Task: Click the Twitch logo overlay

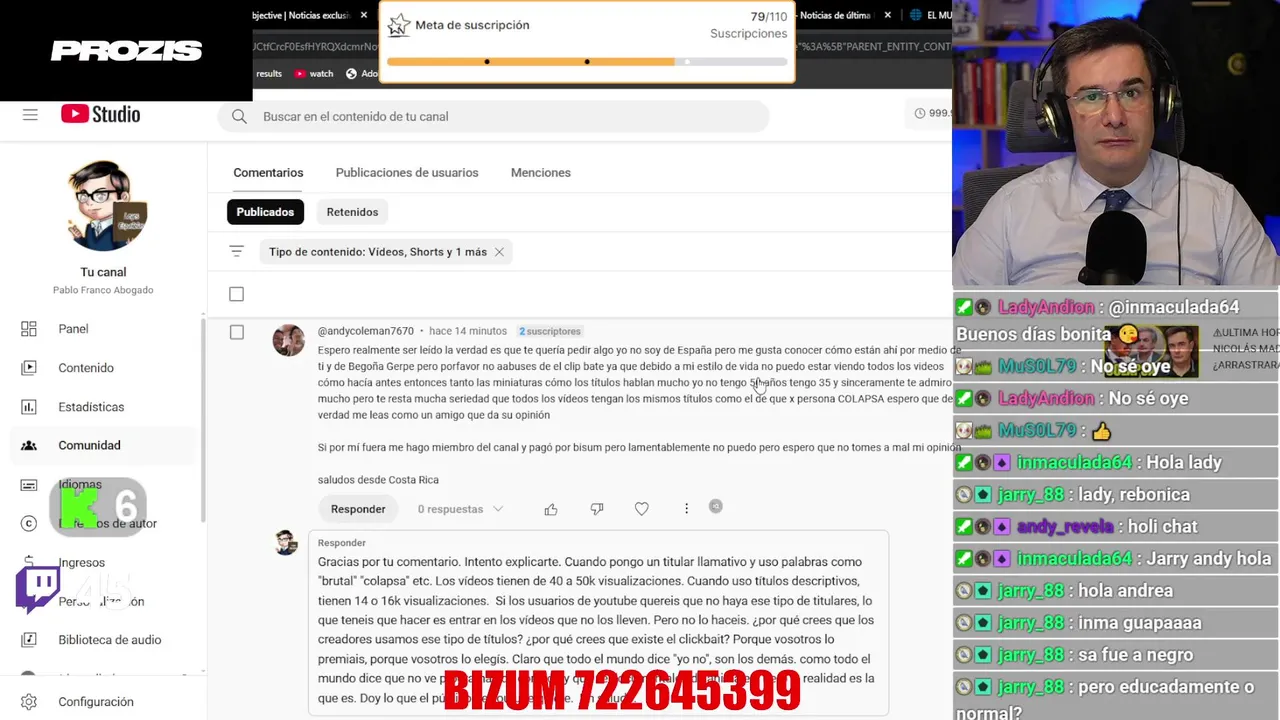Action: (x=38, y=589)
